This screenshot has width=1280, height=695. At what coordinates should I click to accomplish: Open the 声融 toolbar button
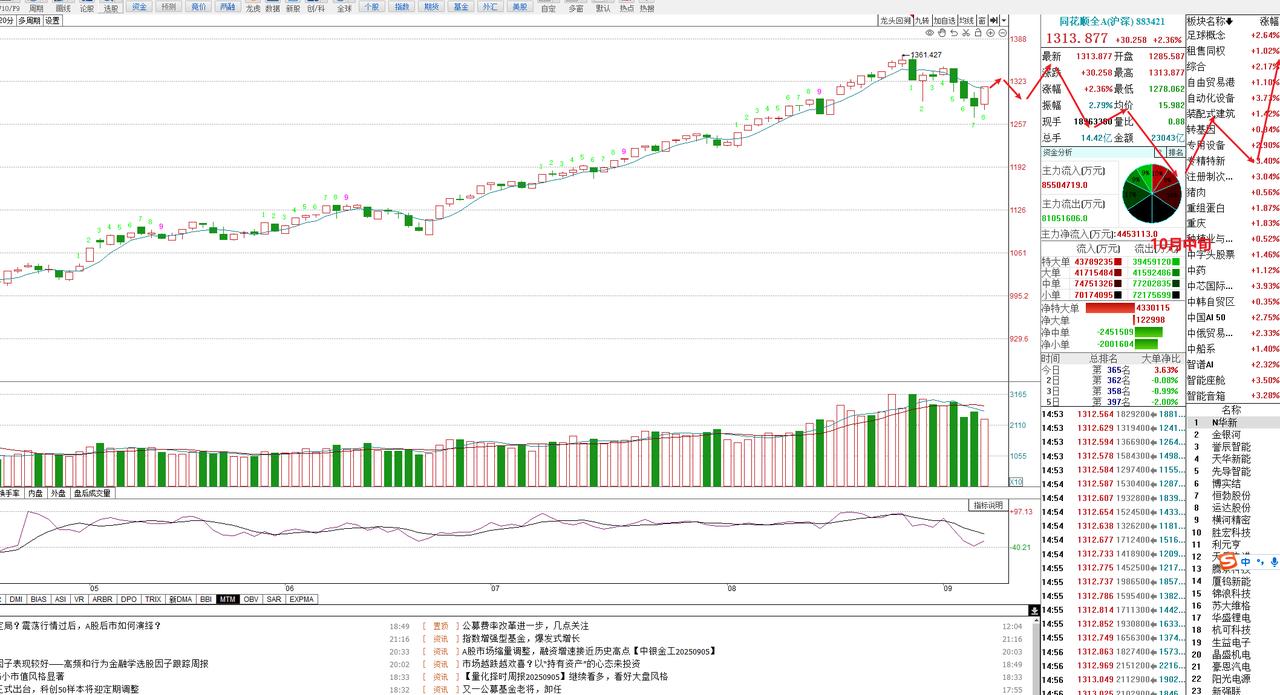coord(227,7)
